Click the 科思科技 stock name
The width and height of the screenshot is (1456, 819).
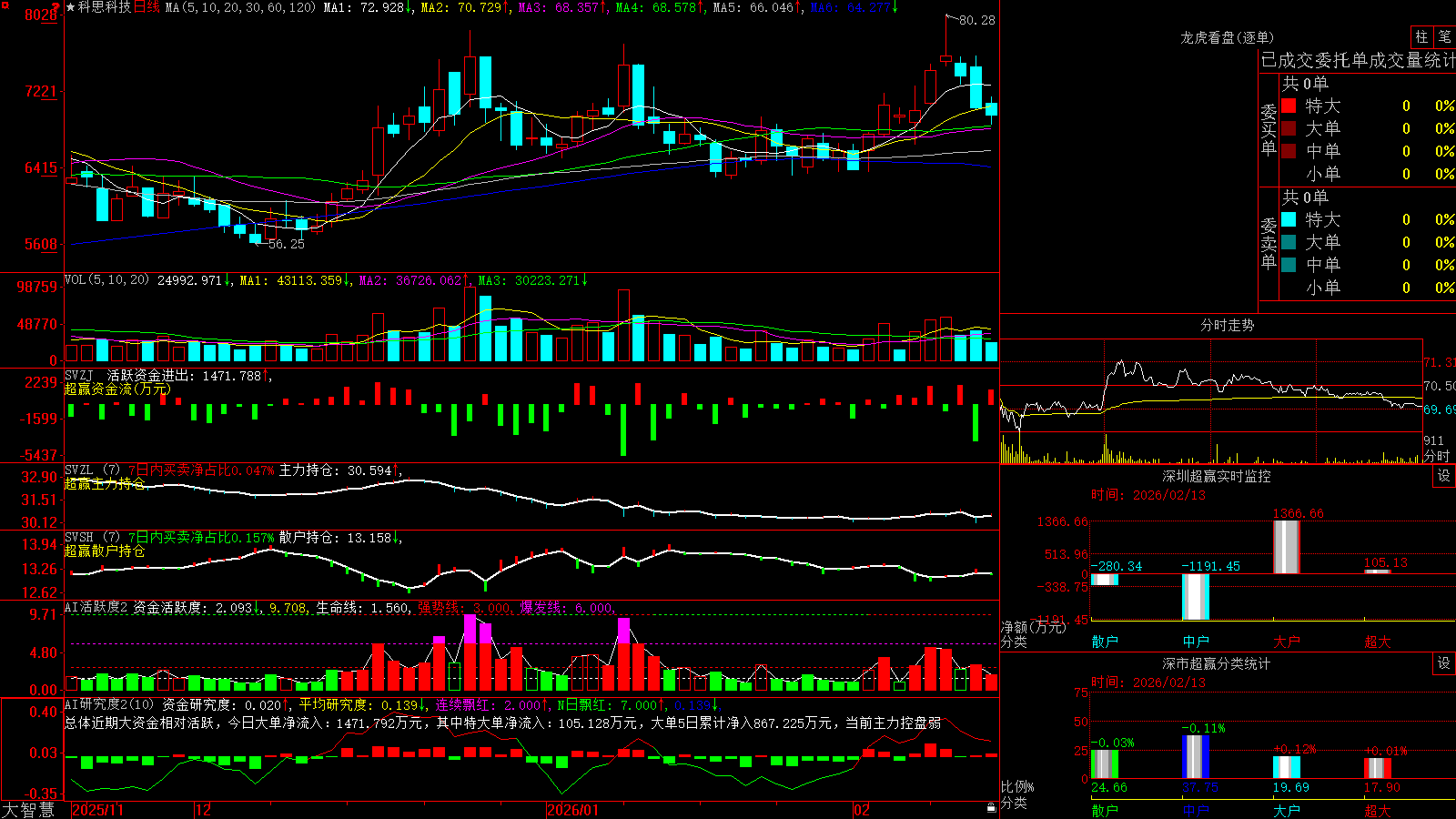click(x=105, y=7)
